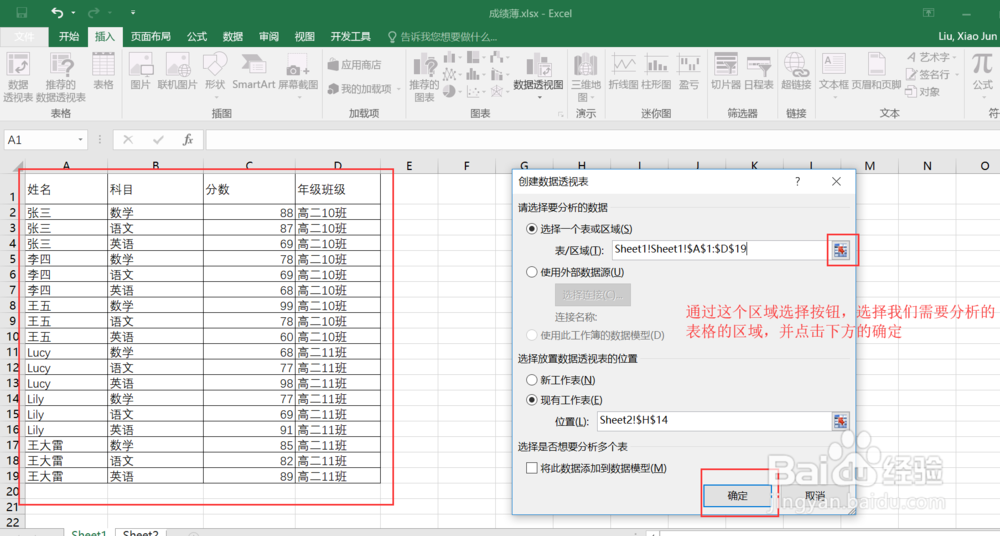
Task: Click the 对象 object icon
Action: (x=923, y=92)
